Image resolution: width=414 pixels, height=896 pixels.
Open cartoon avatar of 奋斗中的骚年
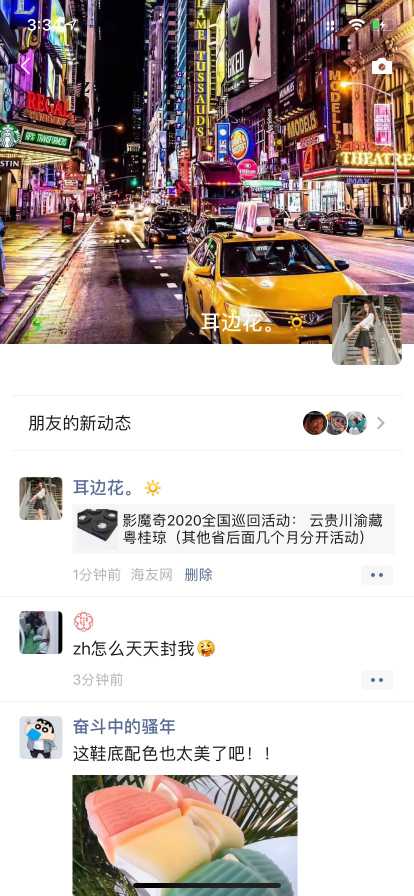click(41, 738)
